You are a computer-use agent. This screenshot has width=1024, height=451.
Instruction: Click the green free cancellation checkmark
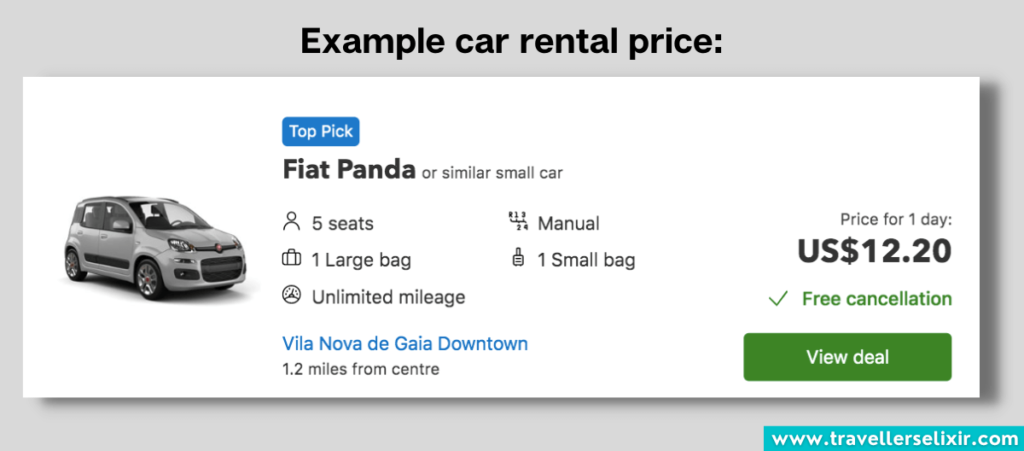click(777, 299)
